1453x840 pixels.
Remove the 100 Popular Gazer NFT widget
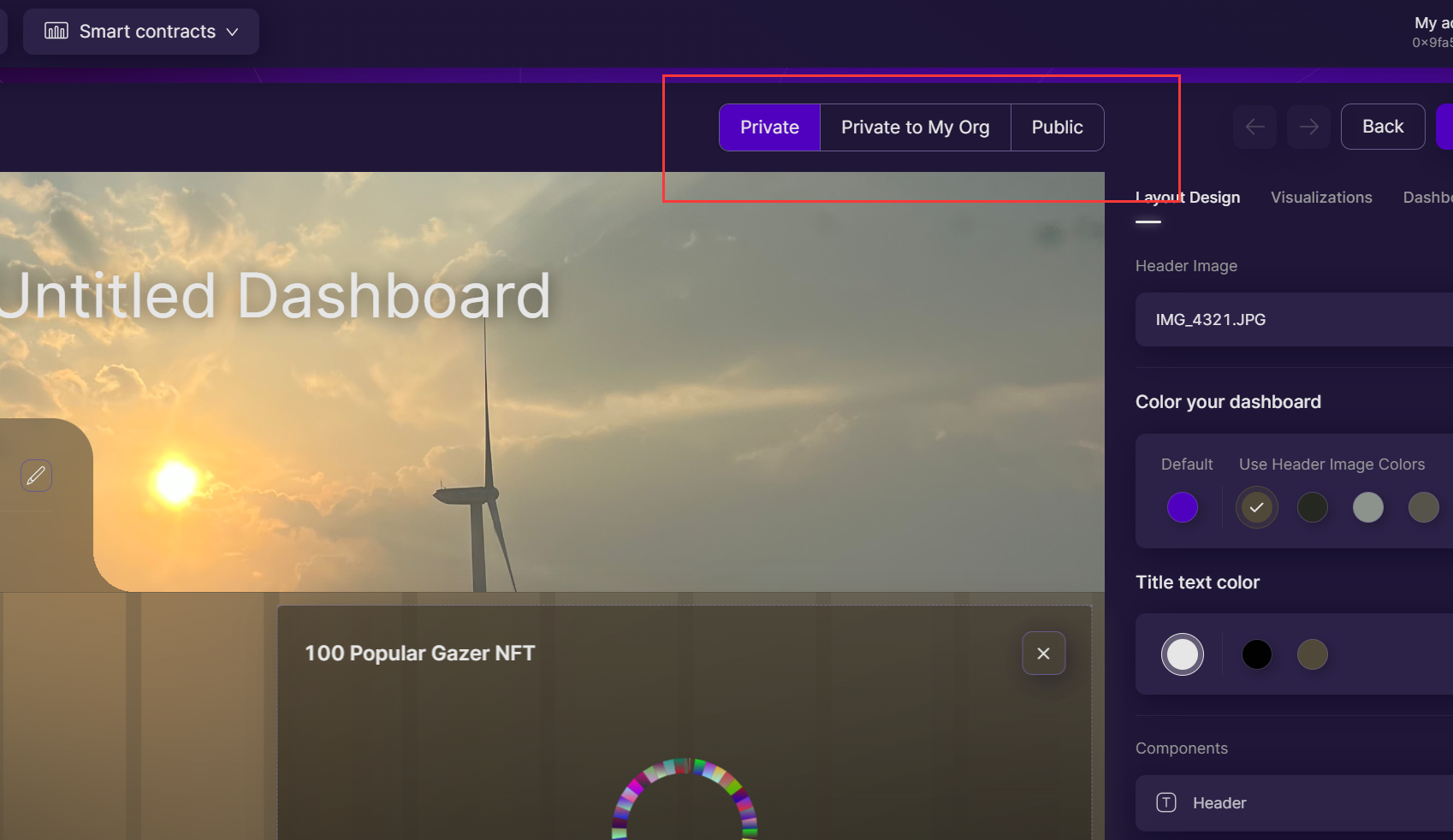point(1044,654)
